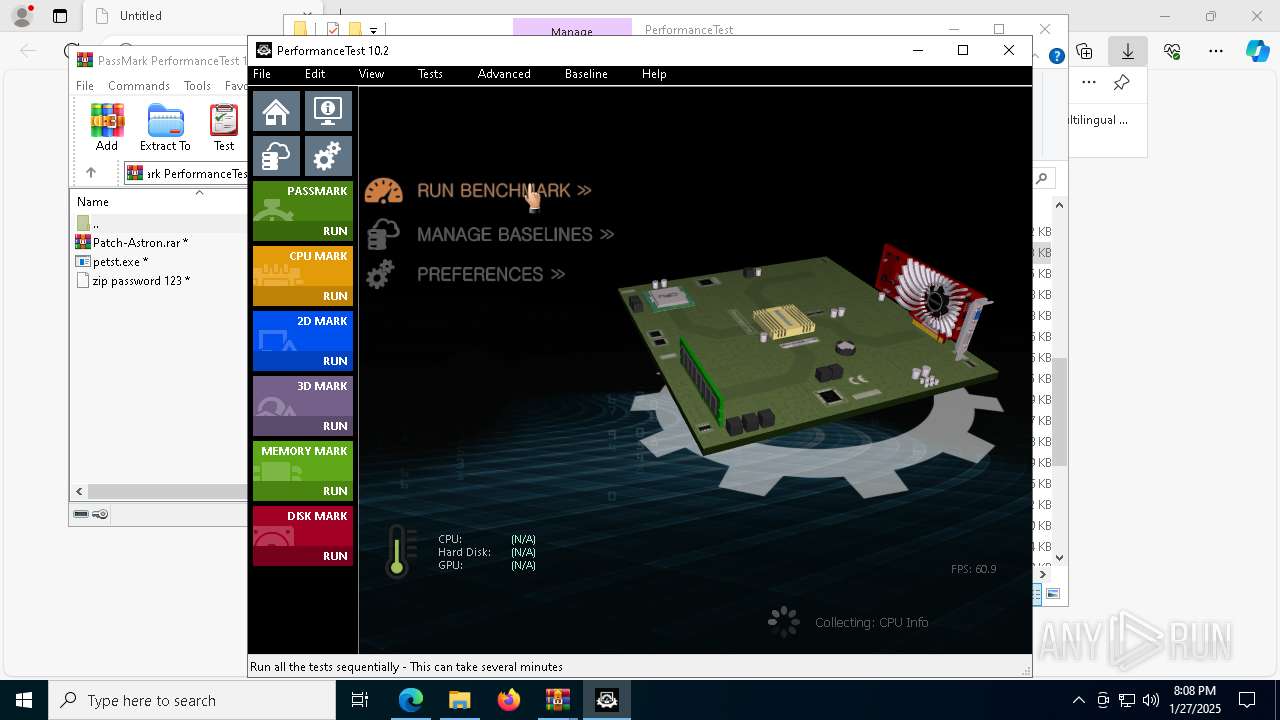Click the Manage tab in File Explorer window
Screen dimensions: 1280x720
[572, 30]
